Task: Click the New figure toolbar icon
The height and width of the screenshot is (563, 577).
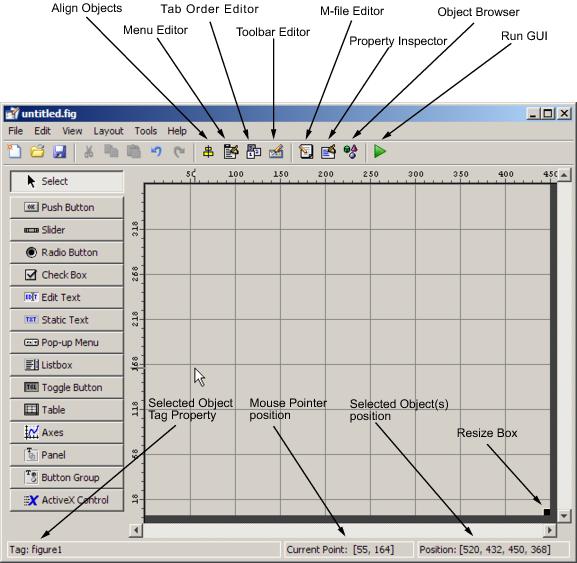Action: click(x=14, y=151)
